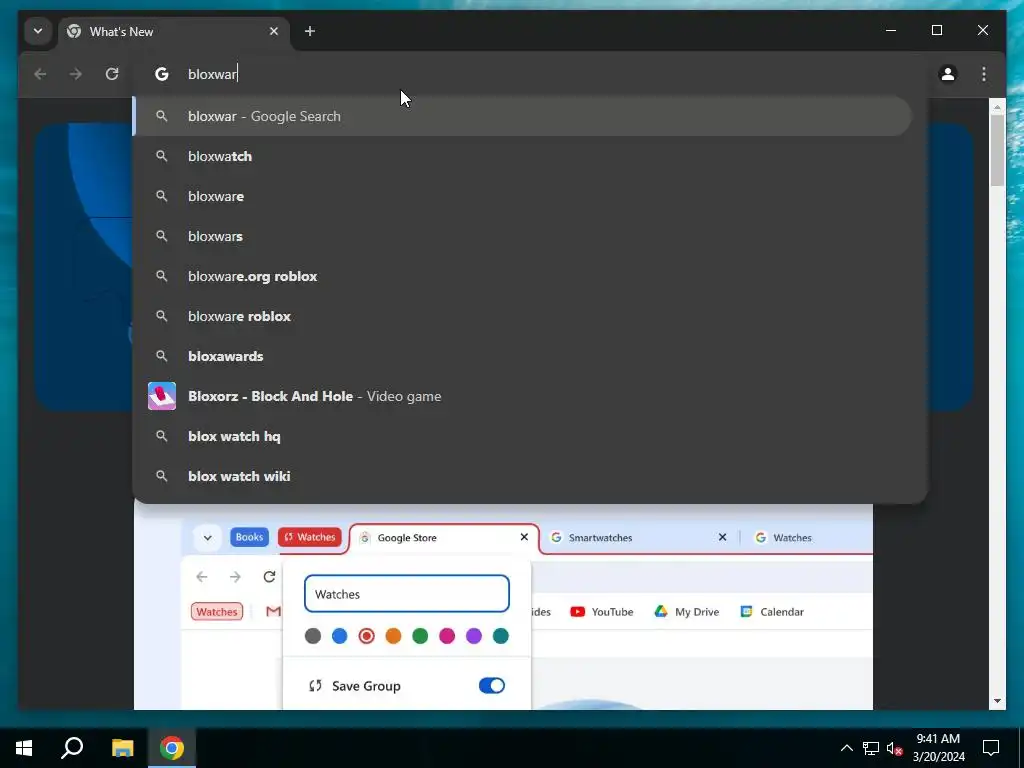Click the muted volume tray icon

tap(894, 748)
